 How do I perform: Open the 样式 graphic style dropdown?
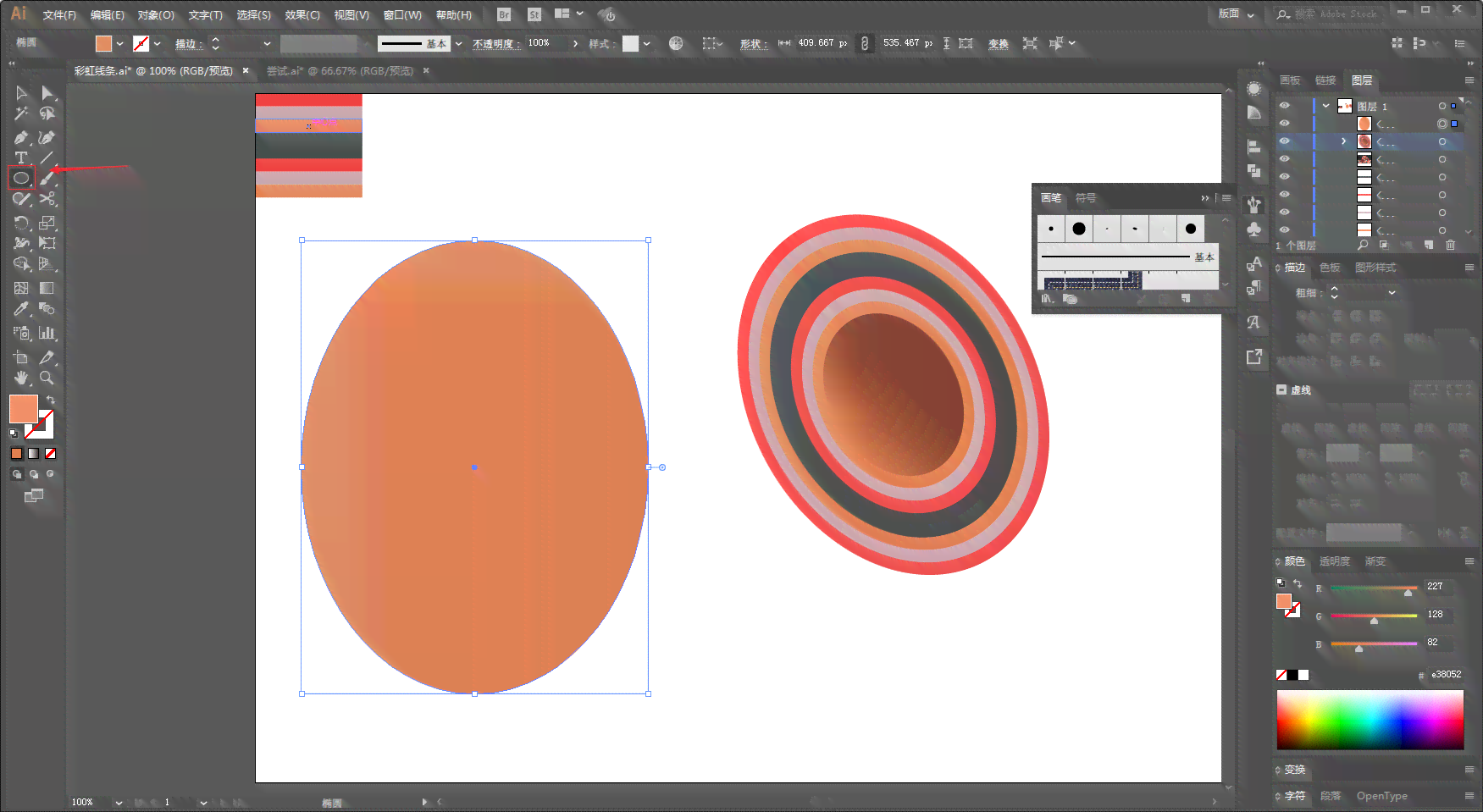point(646,43)
